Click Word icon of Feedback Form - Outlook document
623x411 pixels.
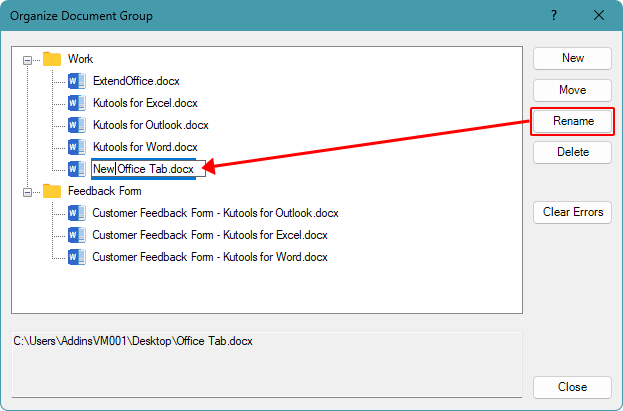coord(77,213)
